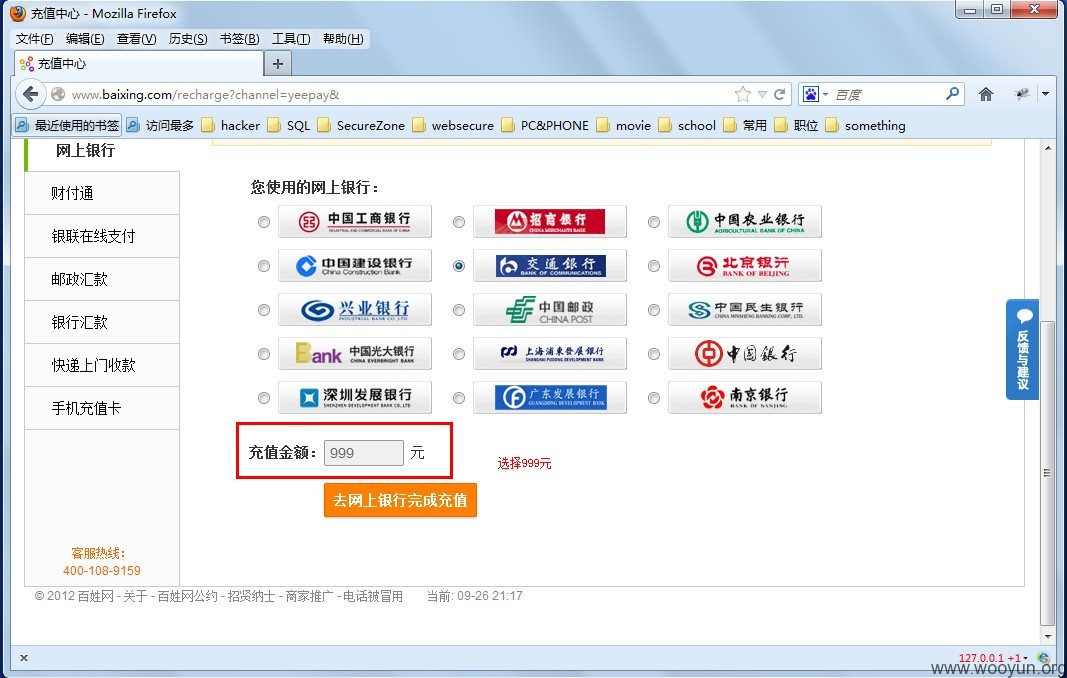Click the 招商银行 bank logo
Viewport: 1067px width, 678px height.
(x=550, y=221)
